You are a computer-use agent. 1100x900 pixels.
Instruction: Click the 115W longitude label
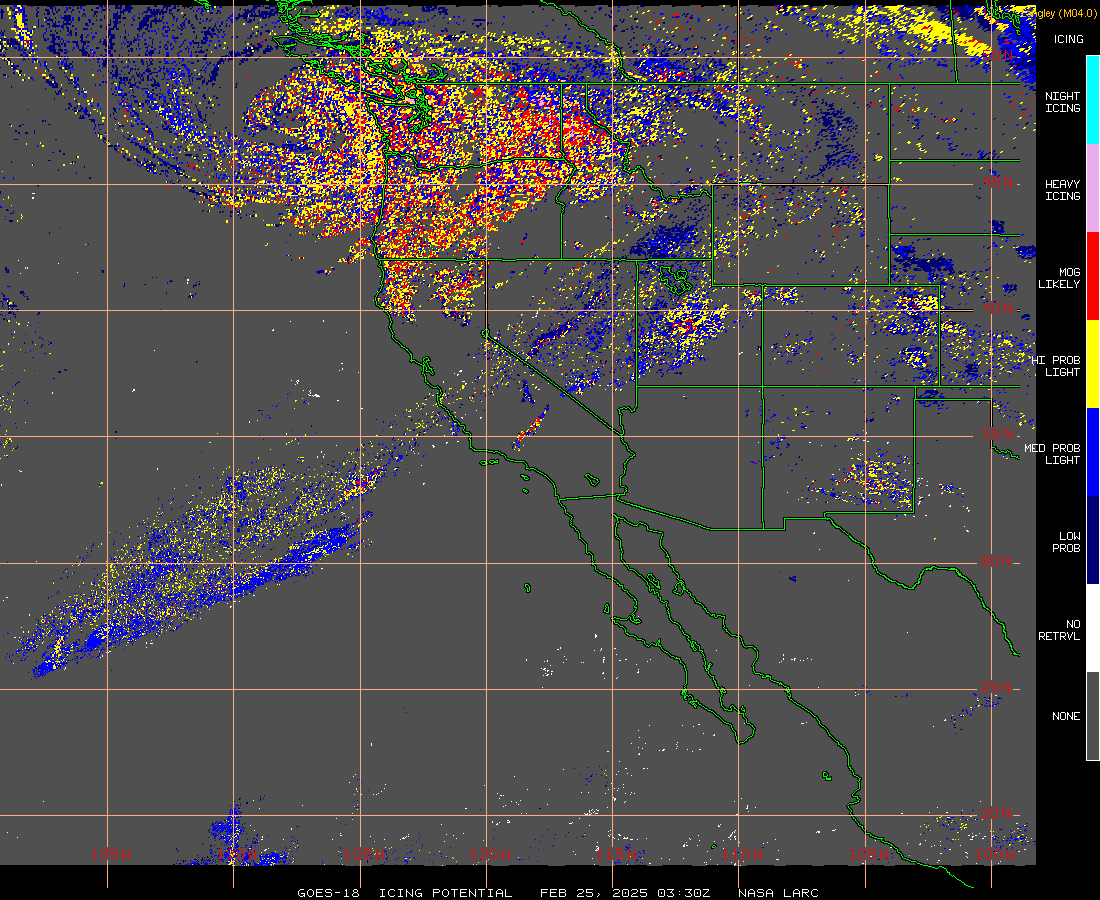coord(615,854)
